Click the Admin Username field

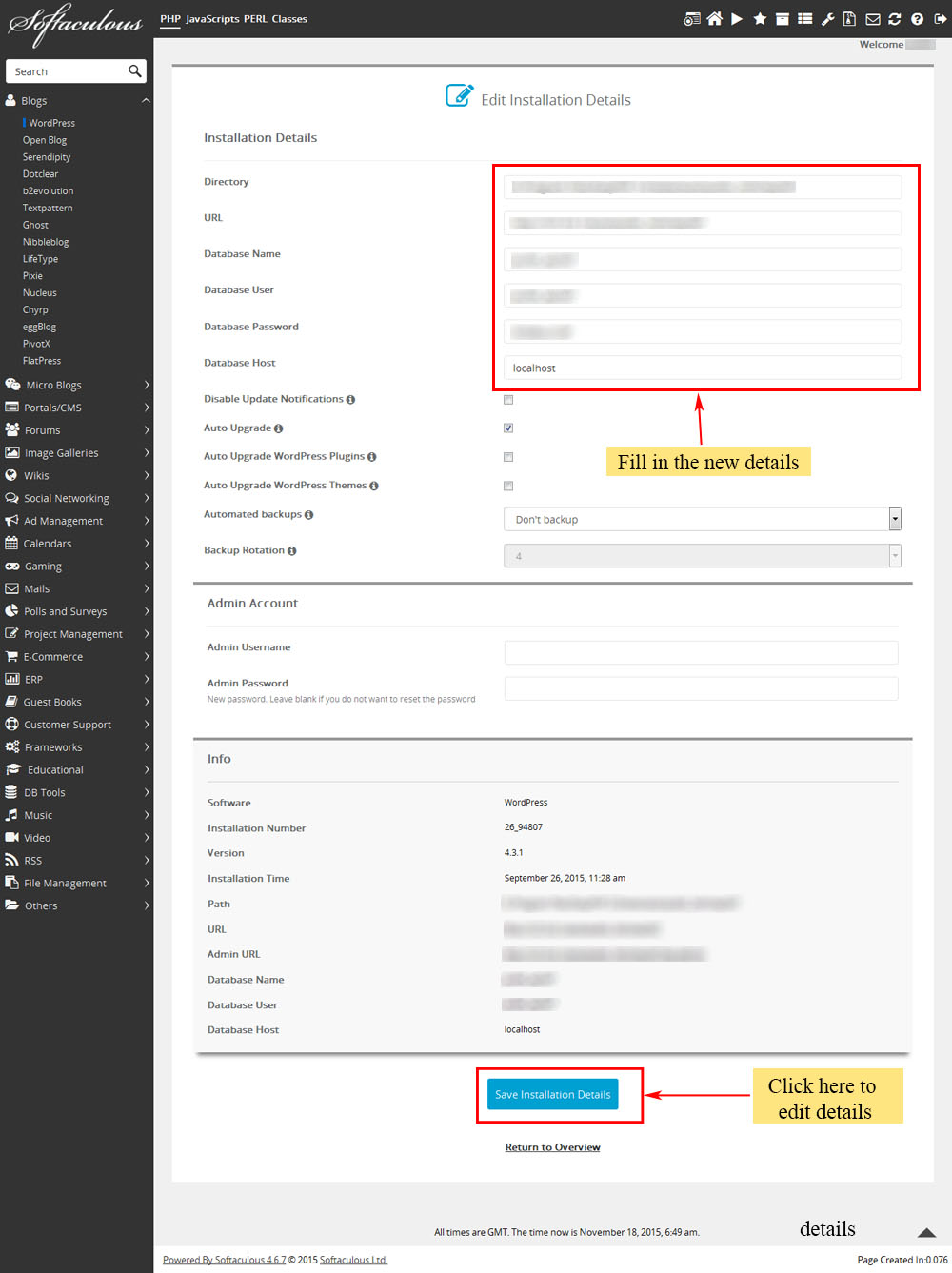click(x=701, y=652)
